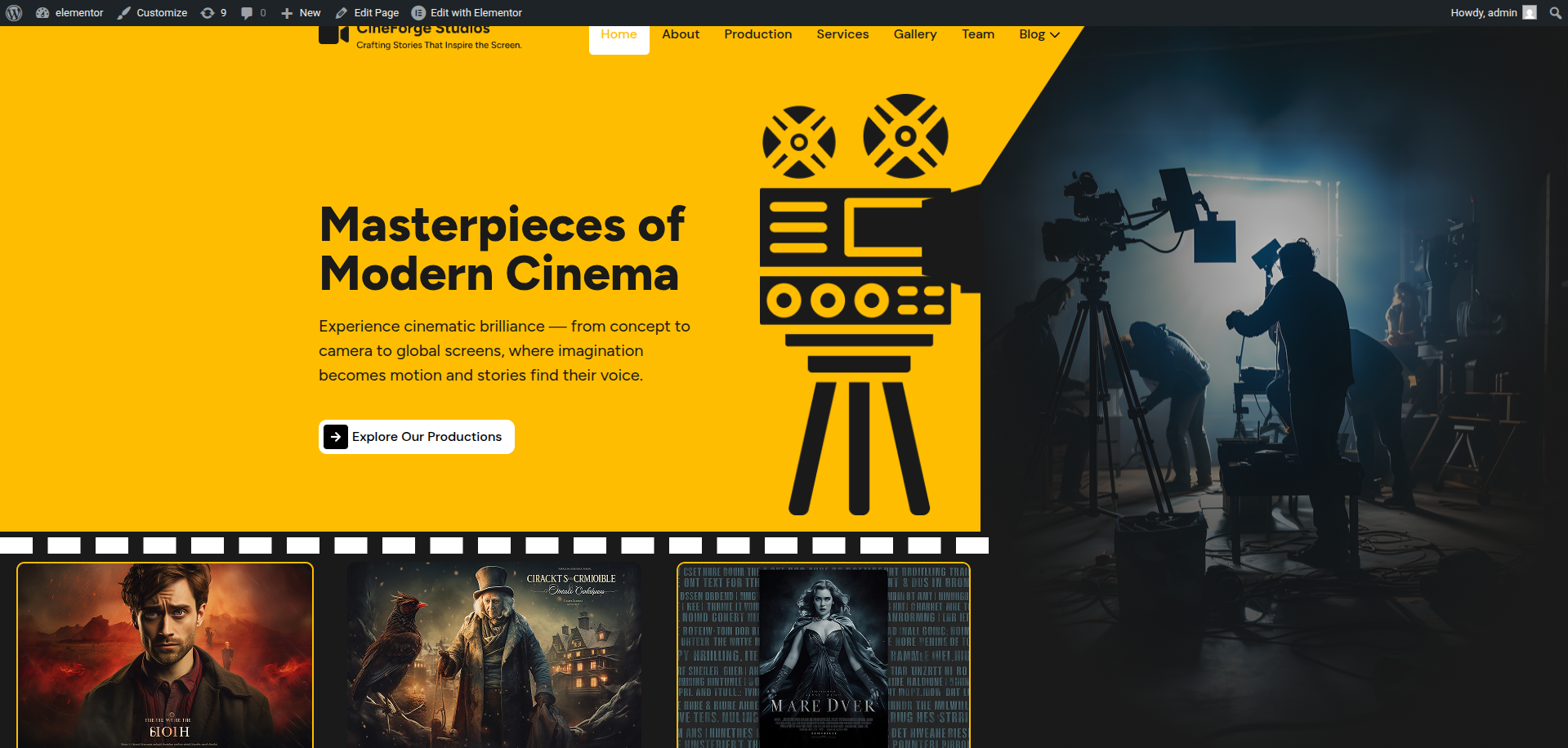Viewport: 1568px width, 748px height.
Task: Go to the About page
Action: tap(681, 34)
